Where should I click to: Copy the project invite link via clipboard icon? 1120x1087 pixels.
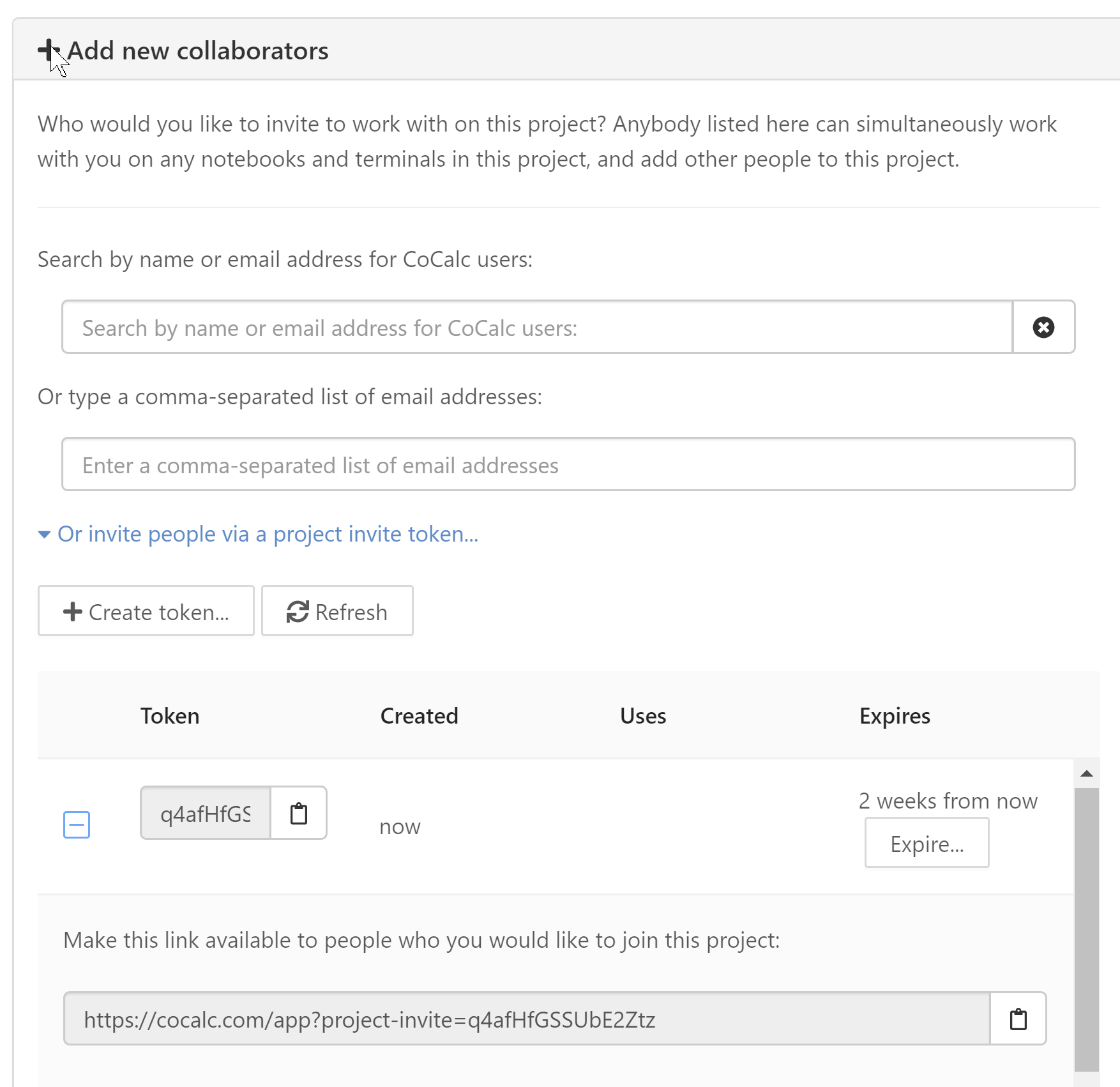[1018, 1018]
